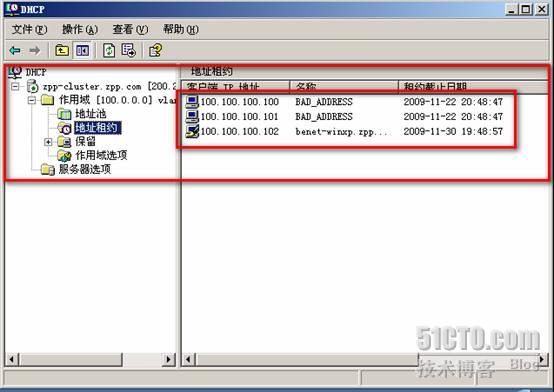Select 服务器选项 tree item
This screenshot has width=554, height=392.
click(85, 169)
